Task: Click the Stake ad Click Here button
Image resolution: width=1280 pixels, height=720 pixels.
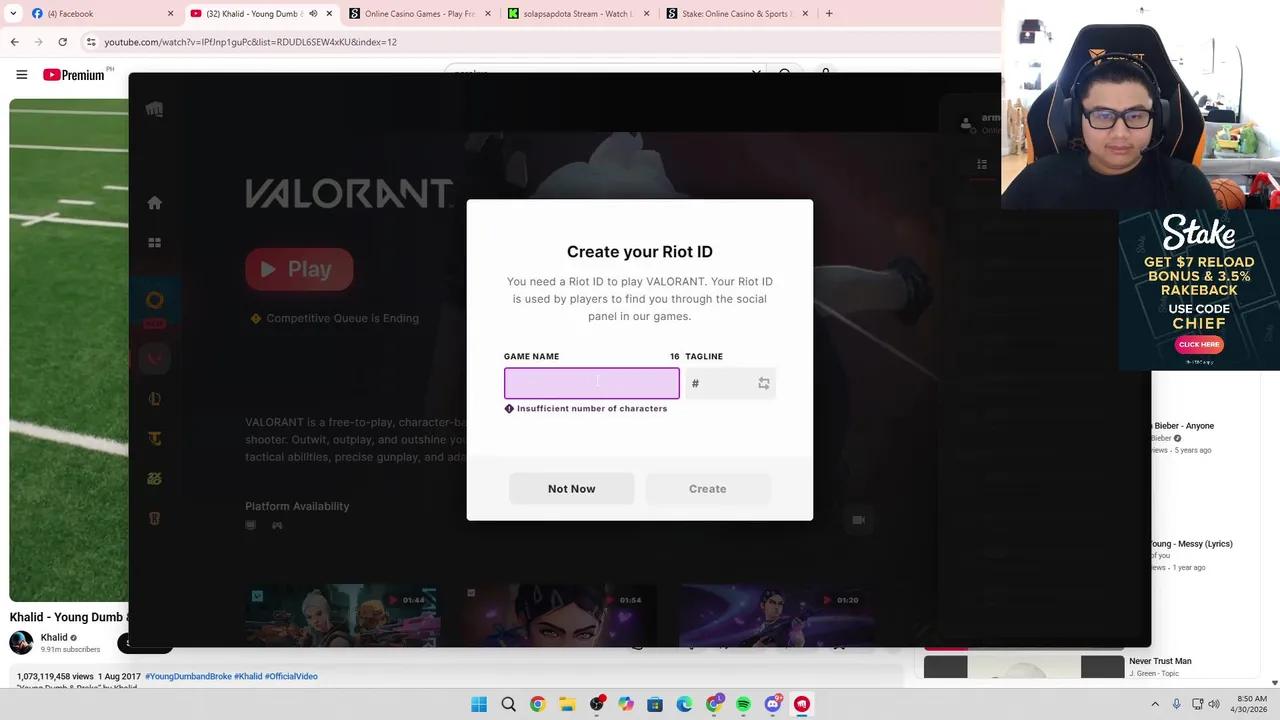Action: pyautogui.click(x=1199, y=344)
